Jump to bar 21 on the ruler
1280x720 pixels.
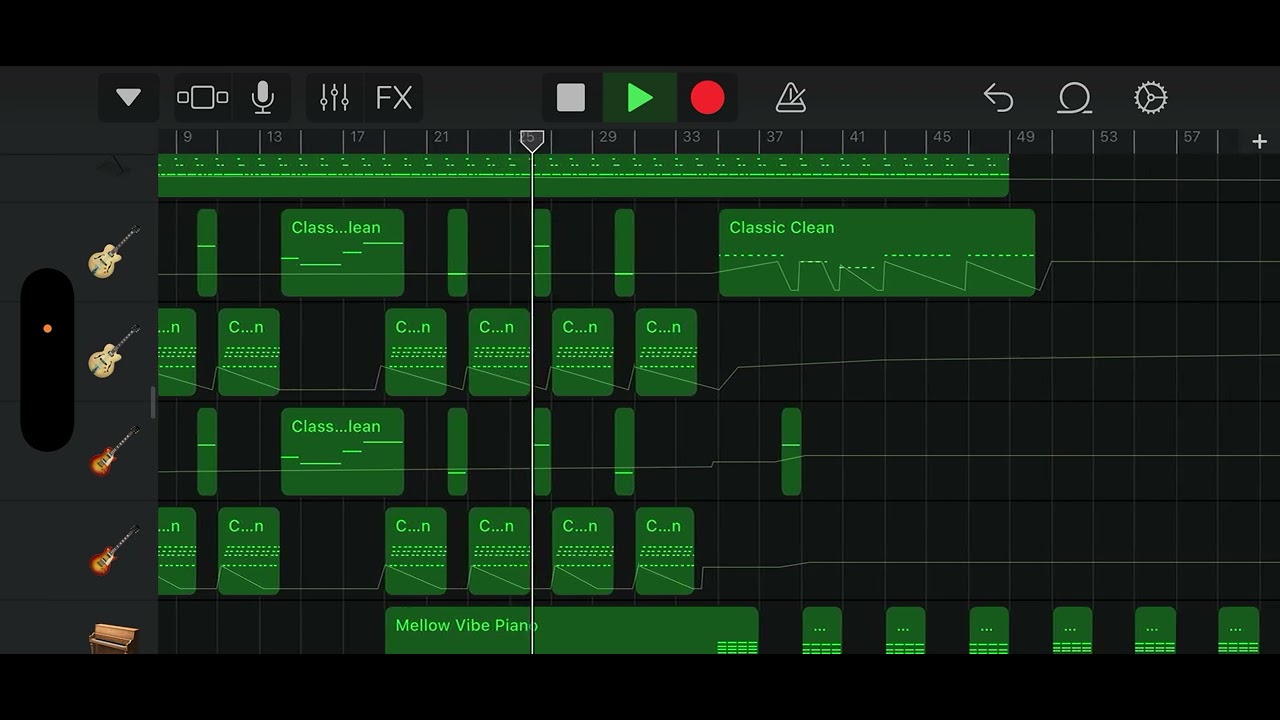(441, 137)
